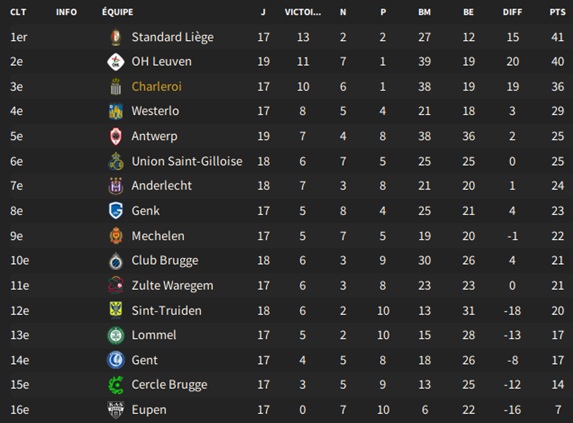Screen dimensions: 573x423
Task: Click the Genk club logo
Action: (116, 211)
